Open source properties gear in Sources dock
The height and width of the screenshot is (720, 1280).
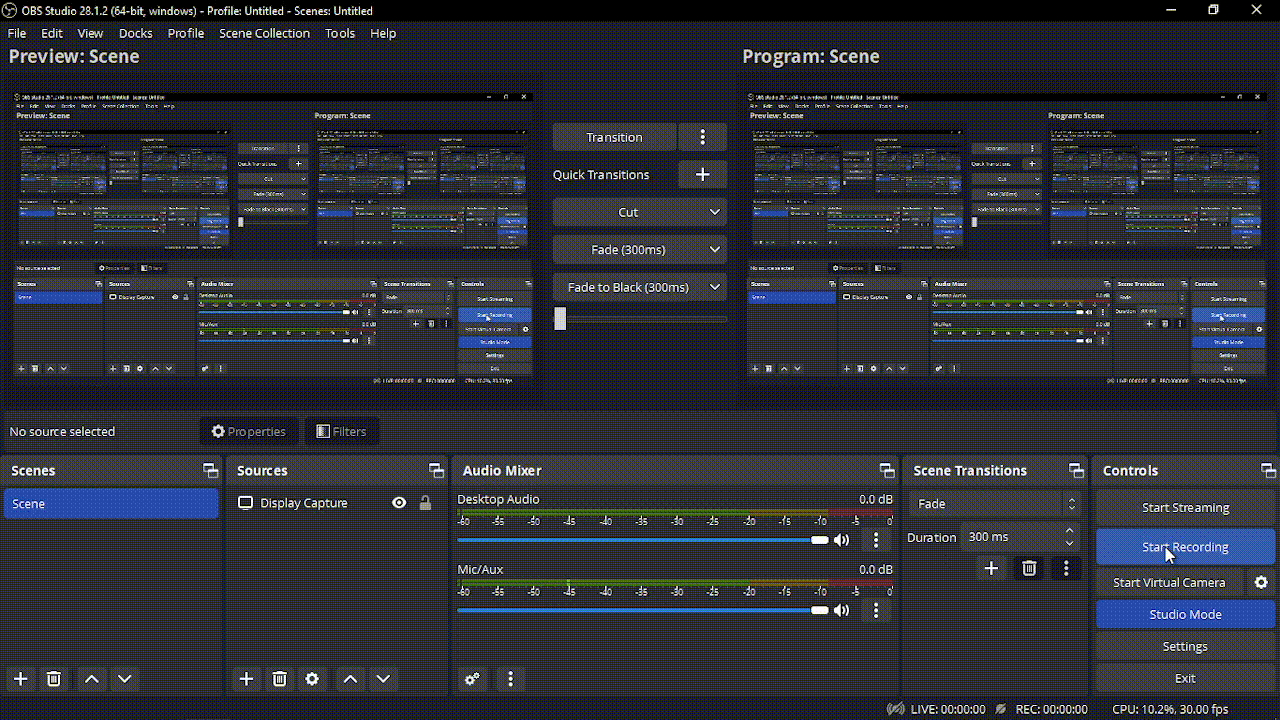click(312, 679)
